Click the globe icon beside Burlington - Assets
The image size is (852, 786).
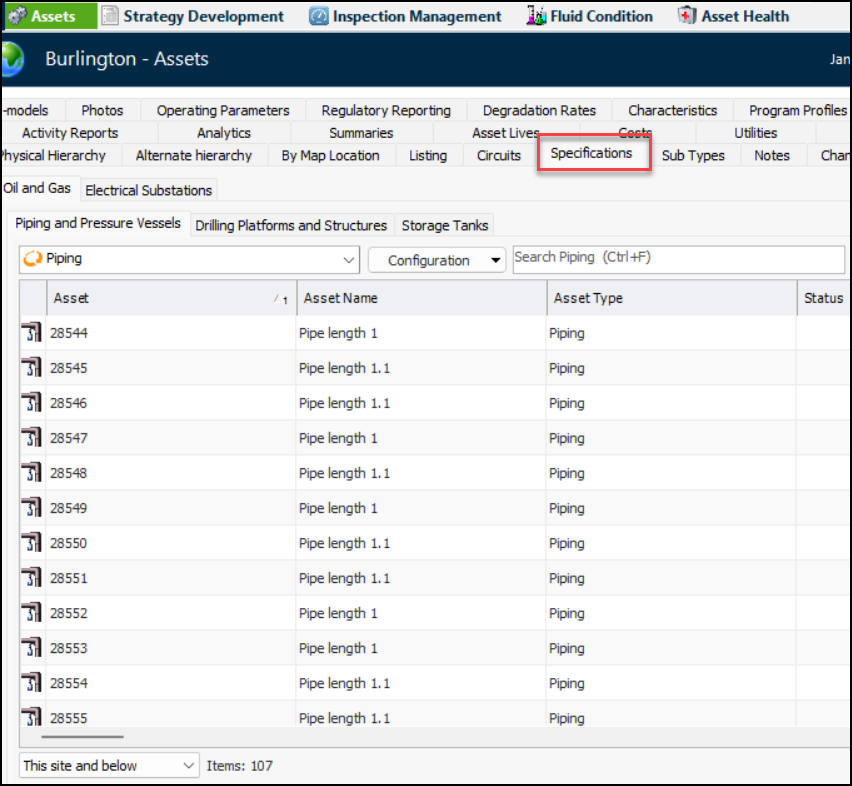(12, 59)
